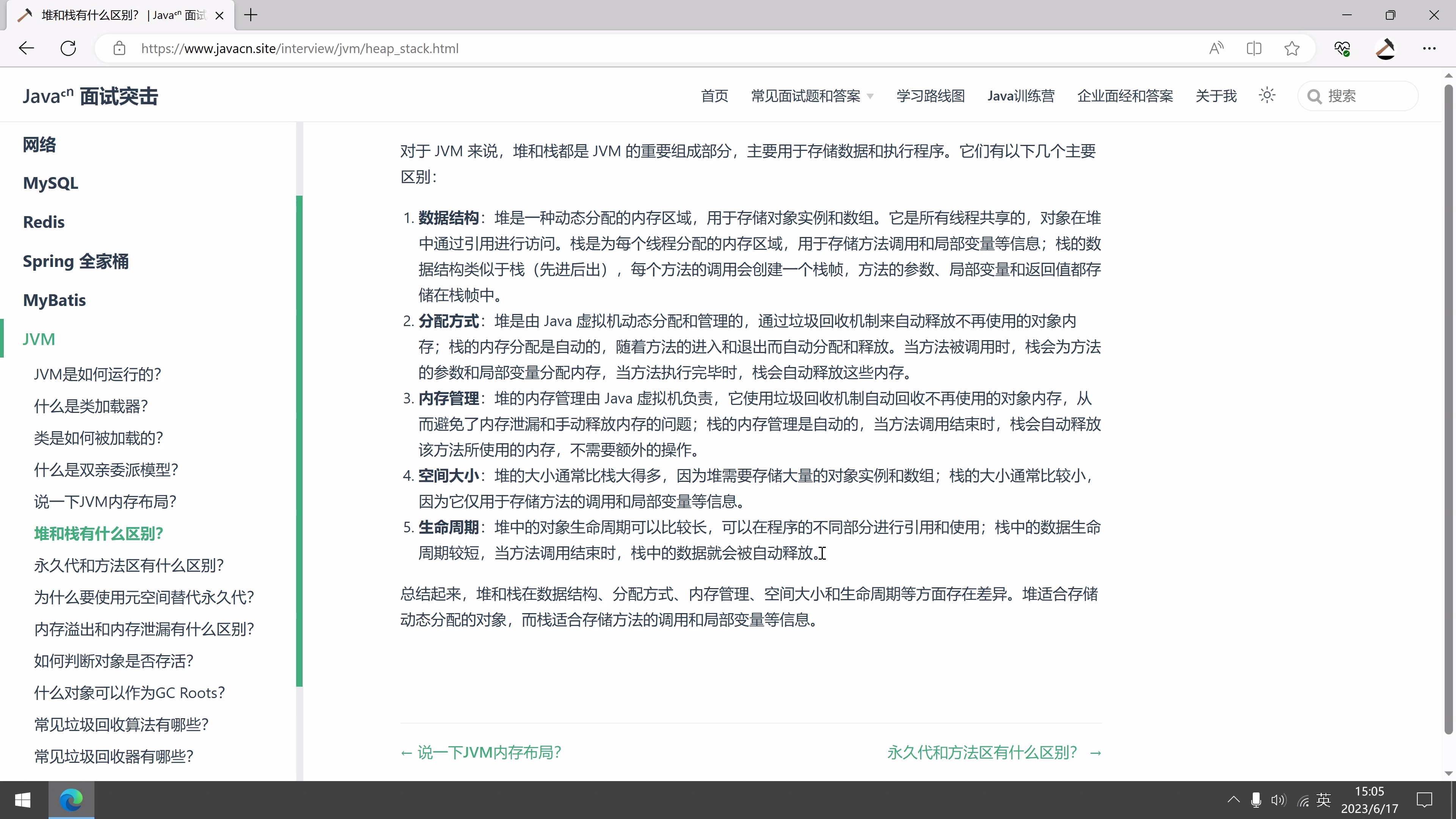View site information via the lock icon
Screen dimensions: 1456x819
coord(119,48)
